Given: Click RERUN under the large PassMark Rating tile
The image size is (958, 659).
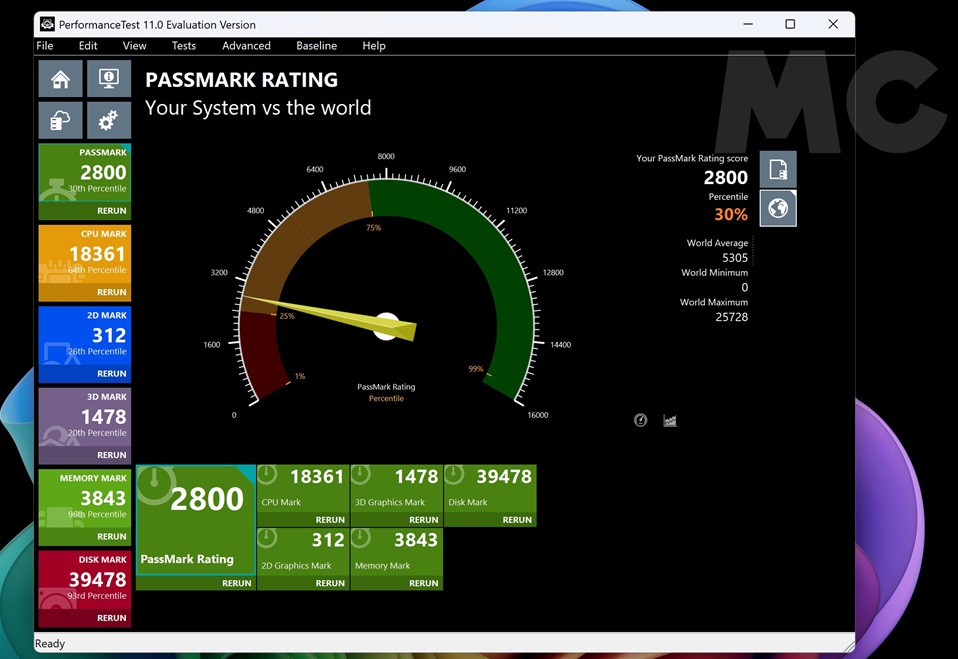Looking at the screenshot, I should click(236, 583).
